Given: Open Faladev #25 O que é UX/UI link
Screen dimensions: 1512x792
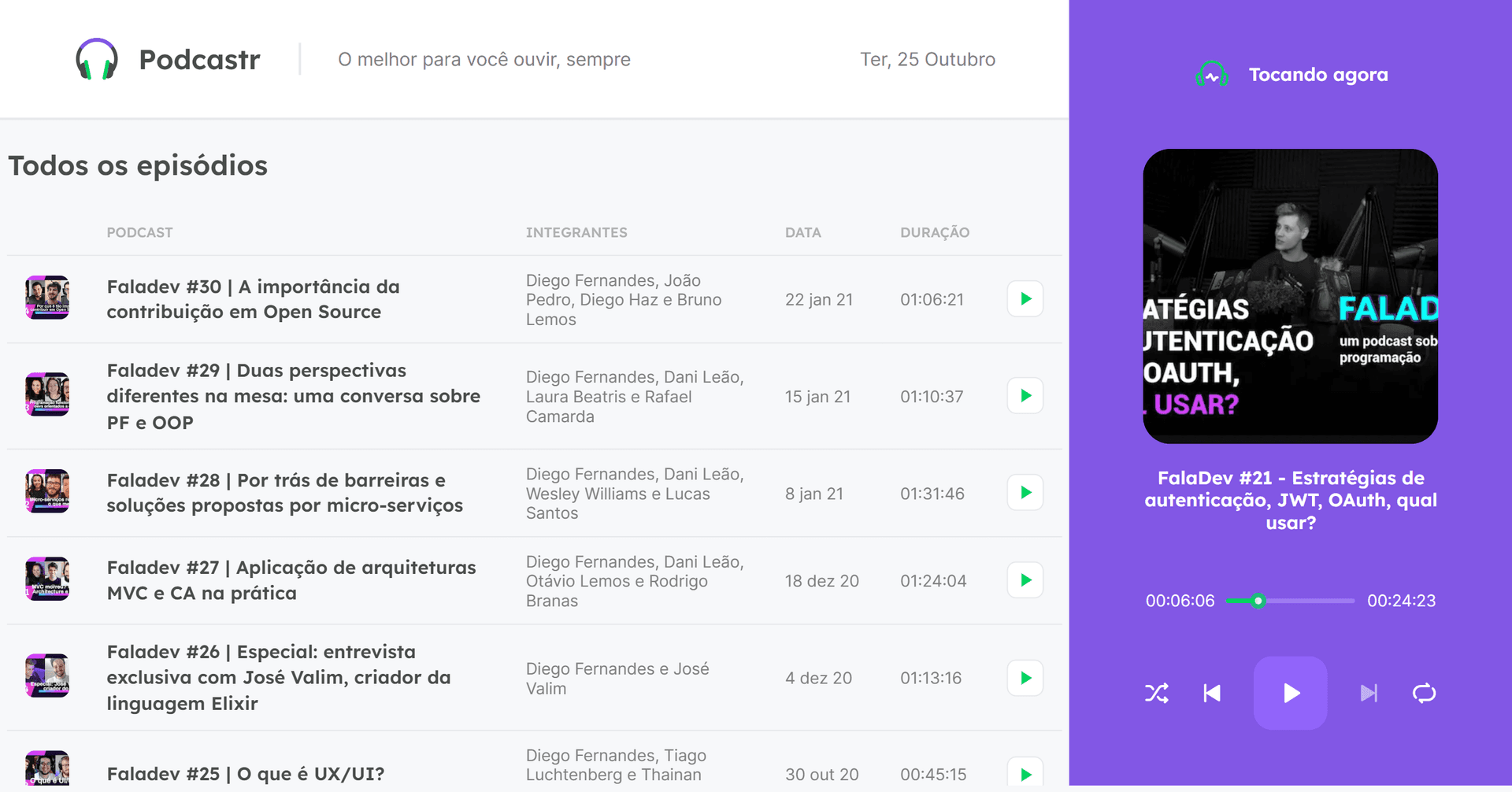Looking at the screenshot, I should click(x=246, y=774).
